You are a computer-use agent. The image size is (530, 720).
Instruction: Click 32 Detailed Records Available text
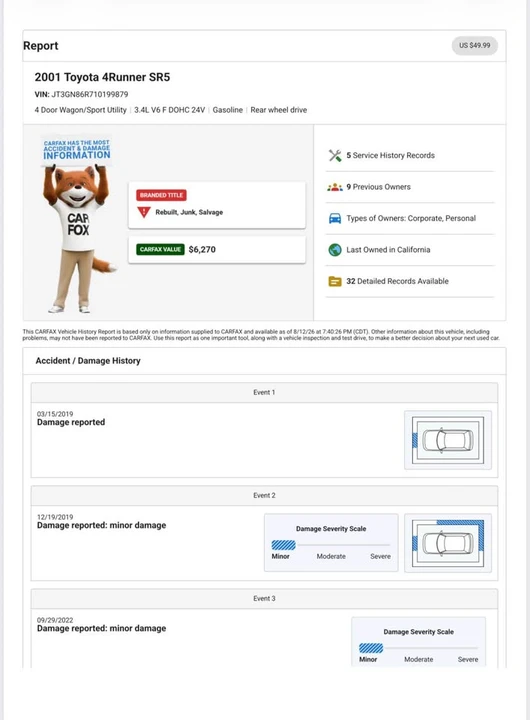coord(397,281)
